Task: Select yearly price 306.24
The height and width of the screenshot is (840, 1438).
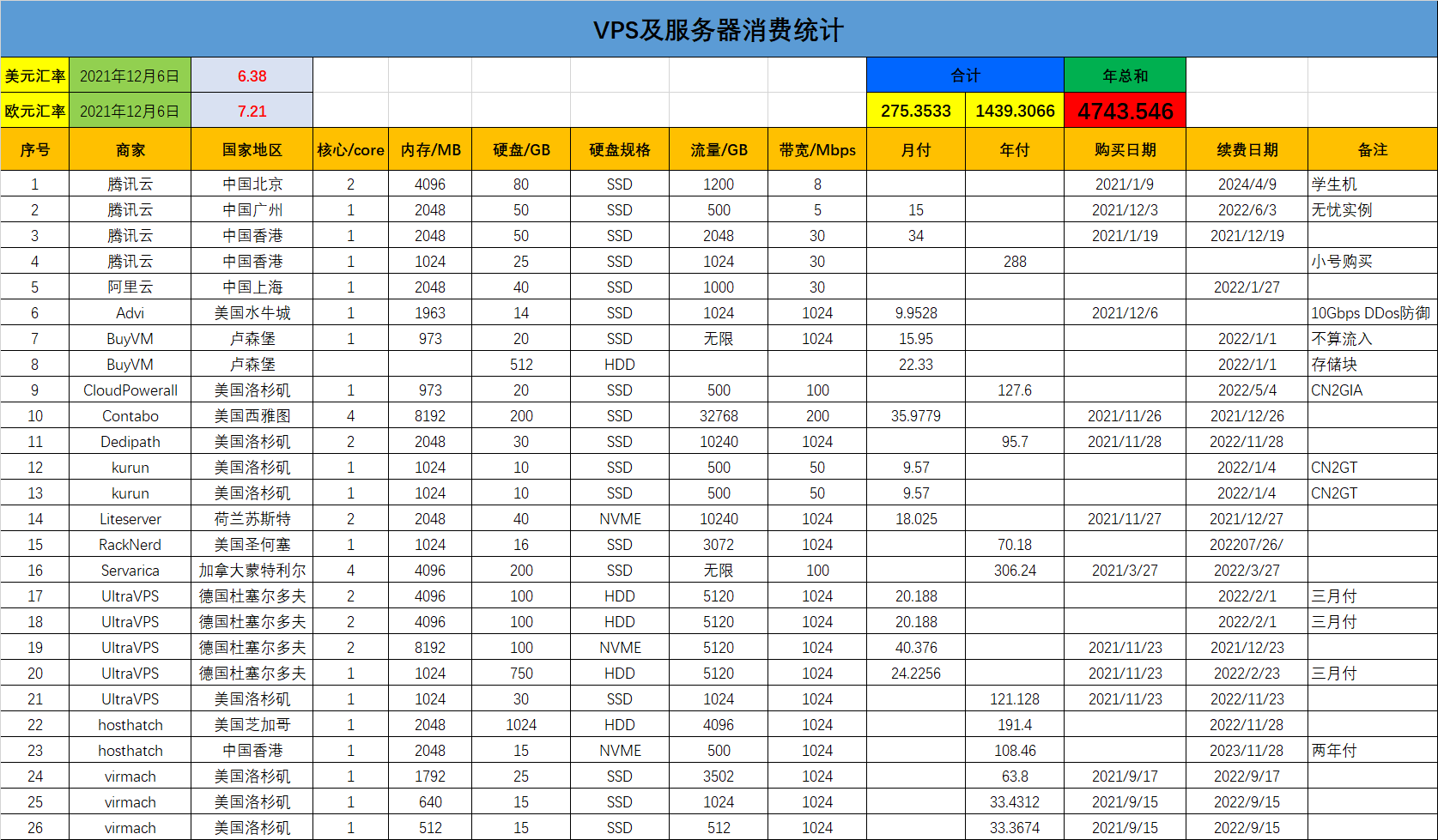Action: click(x=1015, y=570)
